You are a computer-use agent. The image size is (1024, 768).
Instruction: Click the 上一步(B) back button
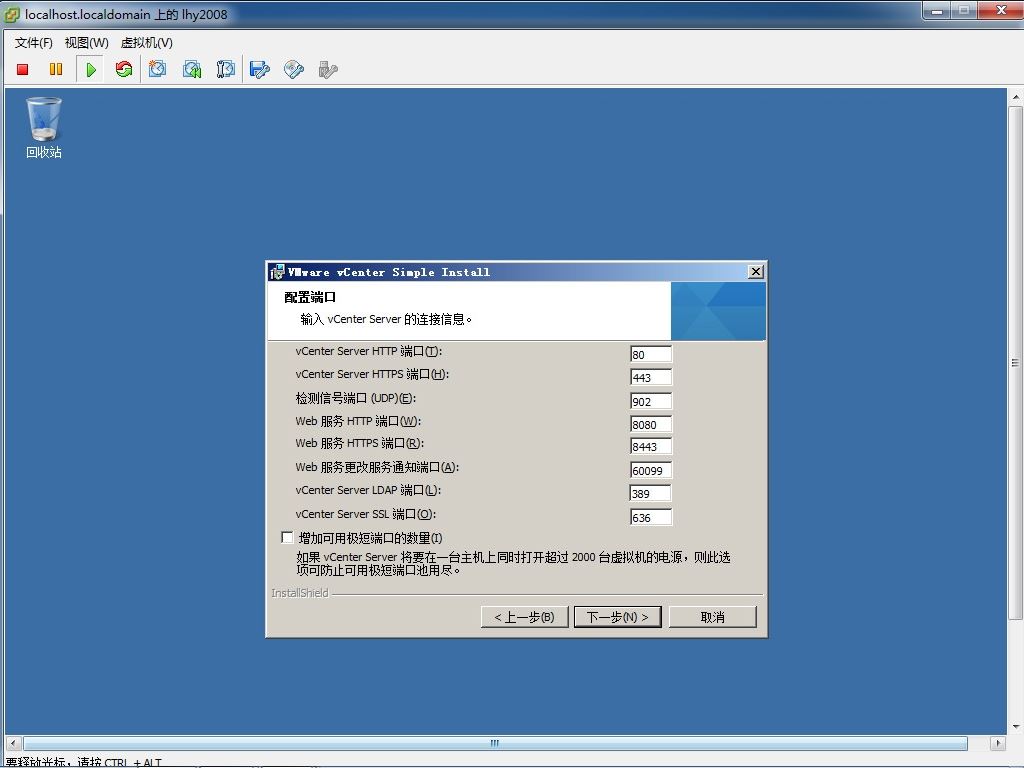point(524,617)
